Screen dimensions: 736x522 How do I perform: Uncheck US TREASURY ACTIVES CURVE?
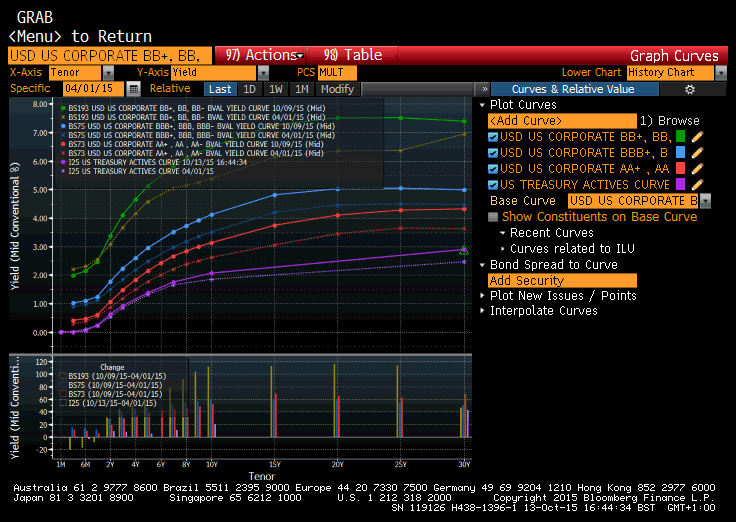(x=493, y=185)
